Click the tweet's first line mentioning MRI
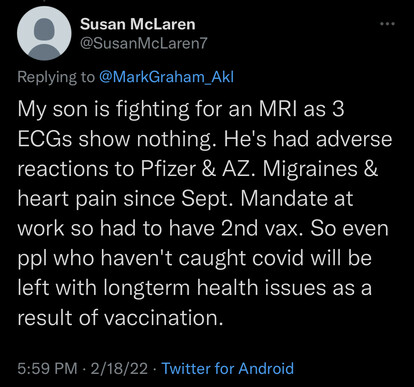Viewport: 414px width, 387px height. pos(181,110)
